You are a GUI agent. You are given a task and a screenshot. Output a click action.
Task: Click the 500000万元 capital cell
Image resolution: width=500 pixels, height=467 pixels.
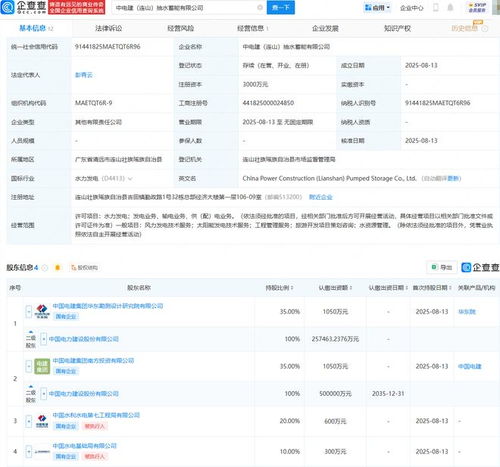tap(335, 394)
